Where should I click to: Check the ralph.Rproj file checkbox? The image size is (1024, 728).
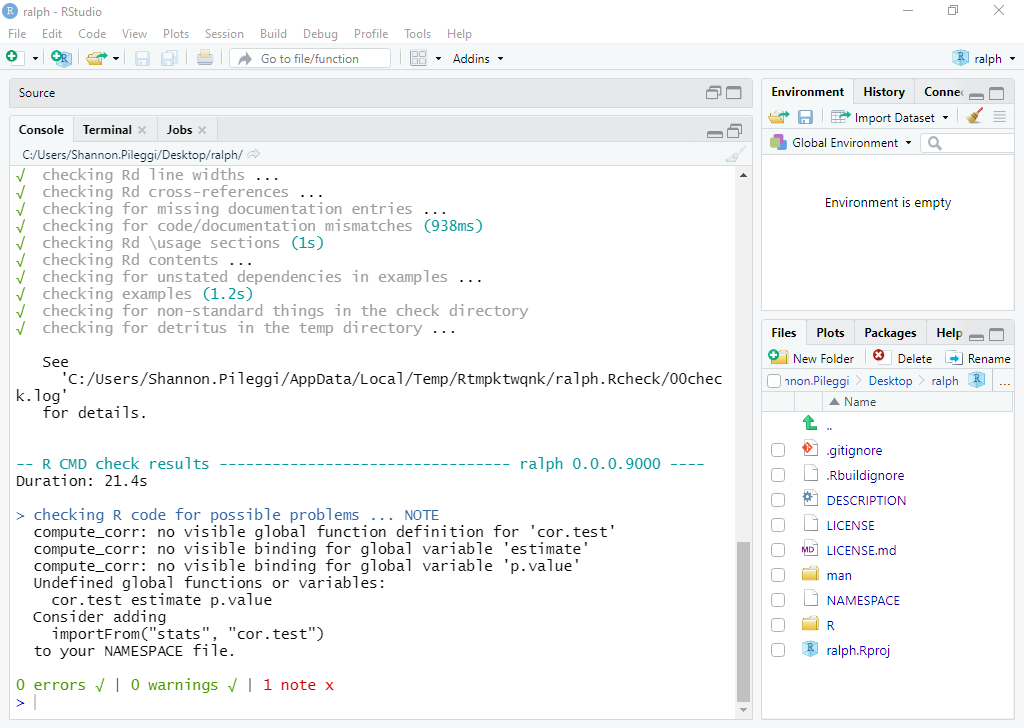click(778, 650)
